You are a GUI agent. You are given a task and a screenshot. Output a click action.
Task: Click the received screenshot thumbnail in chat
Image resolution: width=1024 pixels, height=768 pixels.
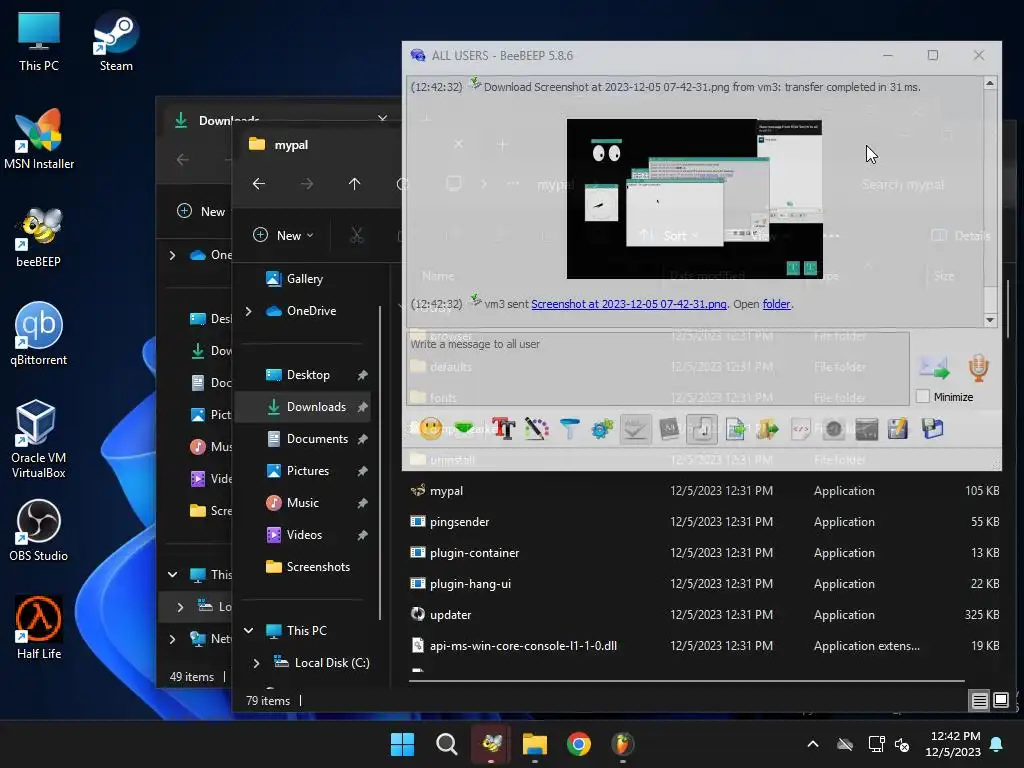point(694,199)
